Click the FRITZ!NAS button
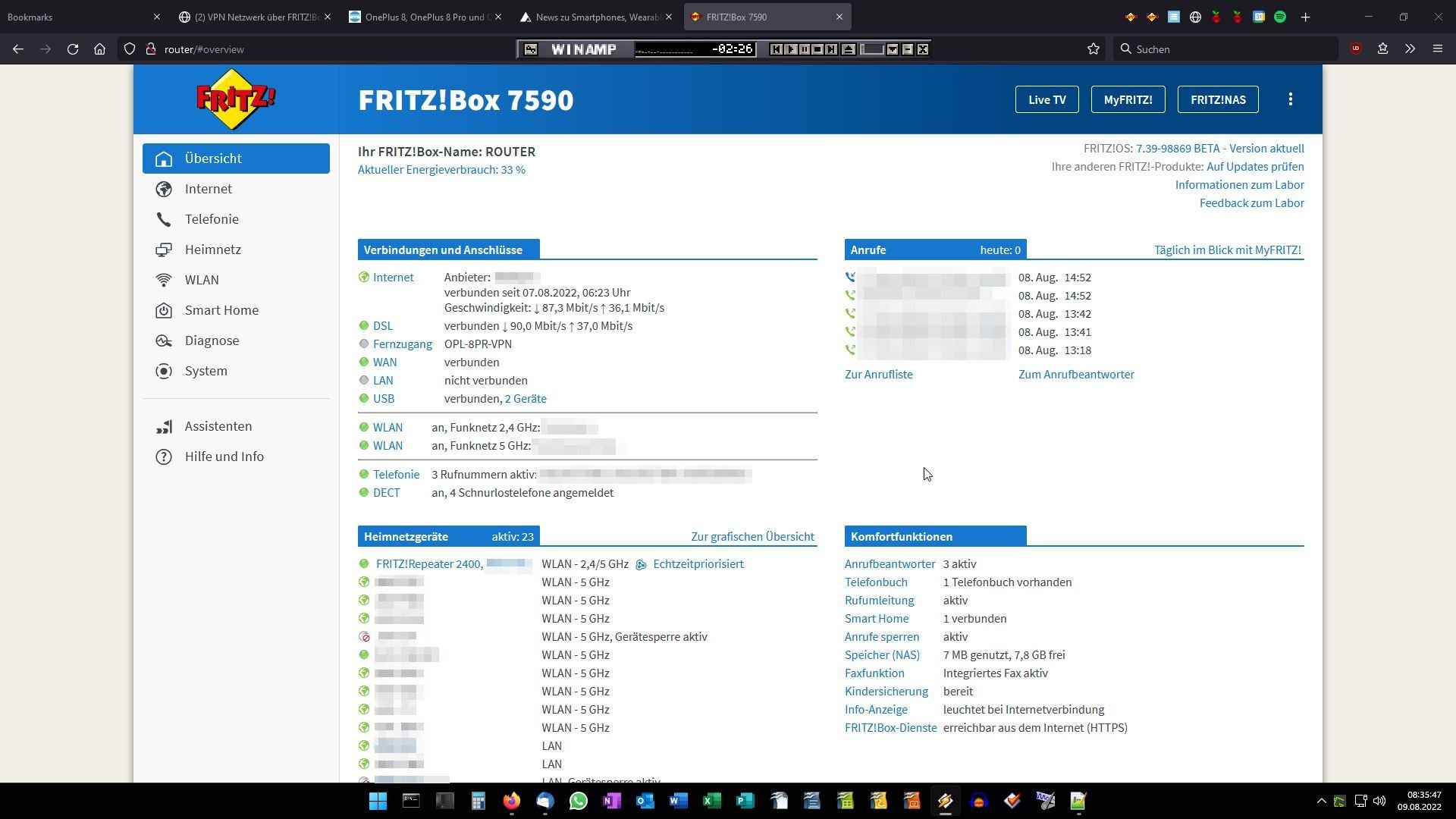This screenshot has height=819, width=1456. pyautogui.click(x=1217, y=99)
